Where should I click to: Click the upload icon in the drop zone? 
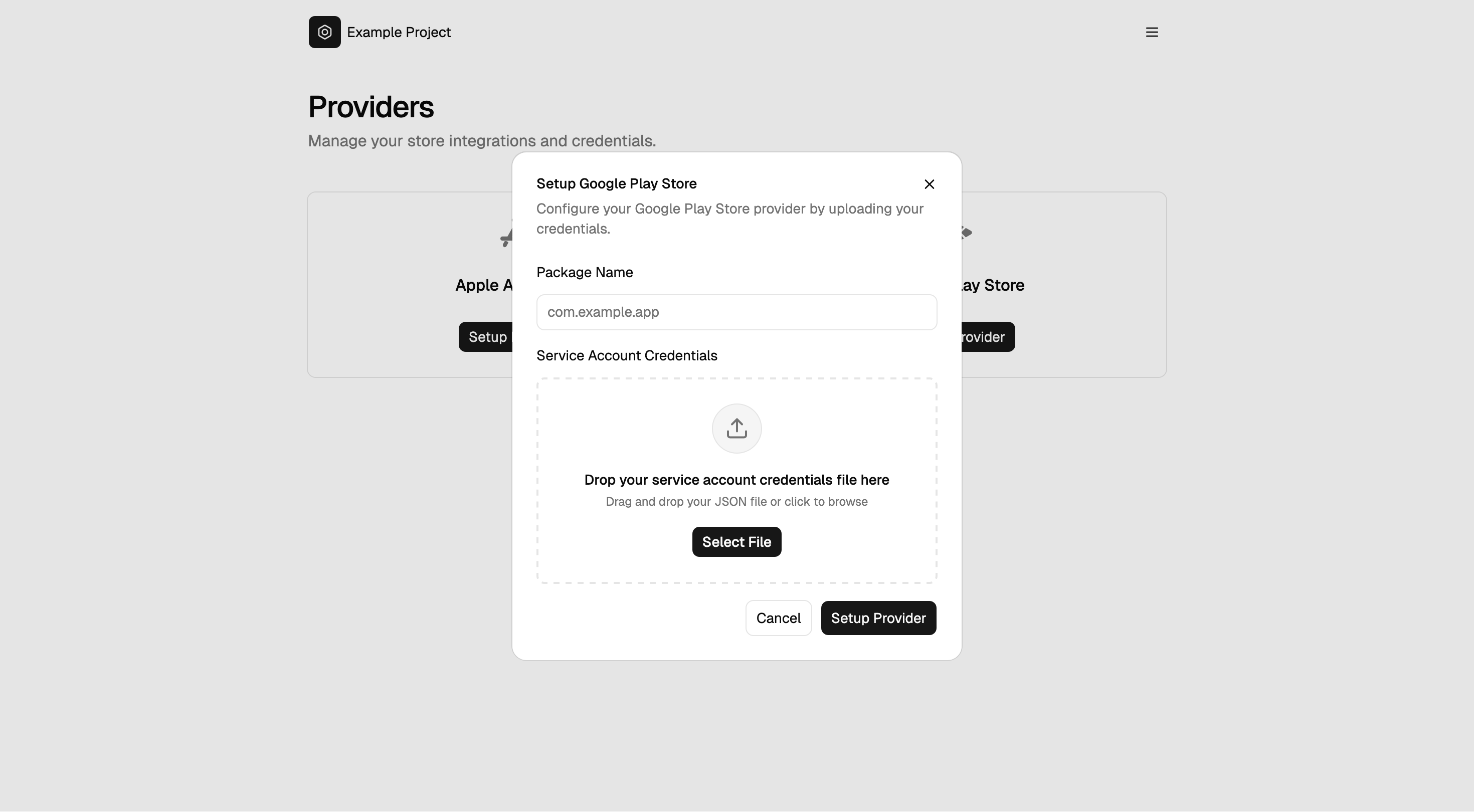[x=736, y=428]
